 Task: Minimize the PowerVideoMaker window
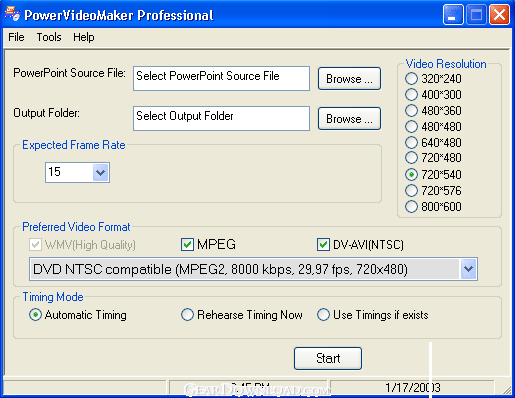(x=453, y=15)
